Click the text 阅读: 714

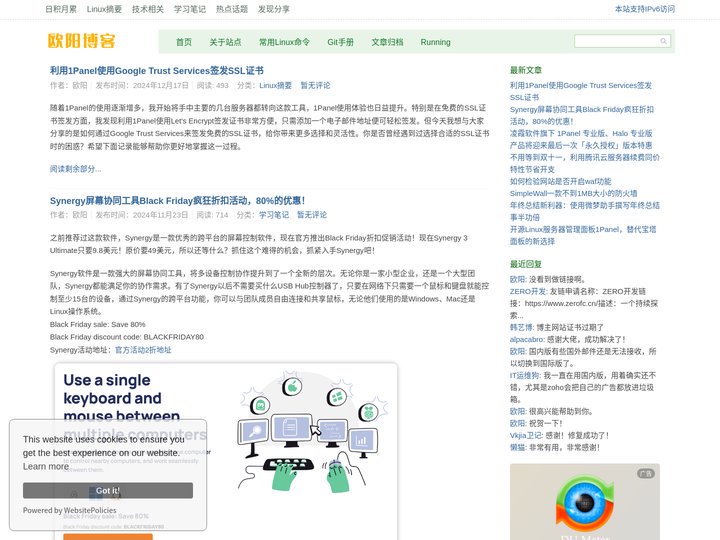click(212, 215)
